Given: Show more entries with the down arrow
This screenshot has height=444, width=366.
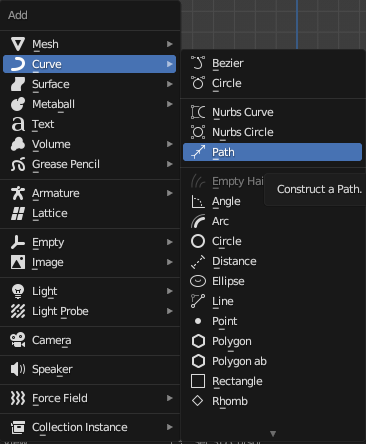Looking at the screenshot, I should tap(273, 434).
